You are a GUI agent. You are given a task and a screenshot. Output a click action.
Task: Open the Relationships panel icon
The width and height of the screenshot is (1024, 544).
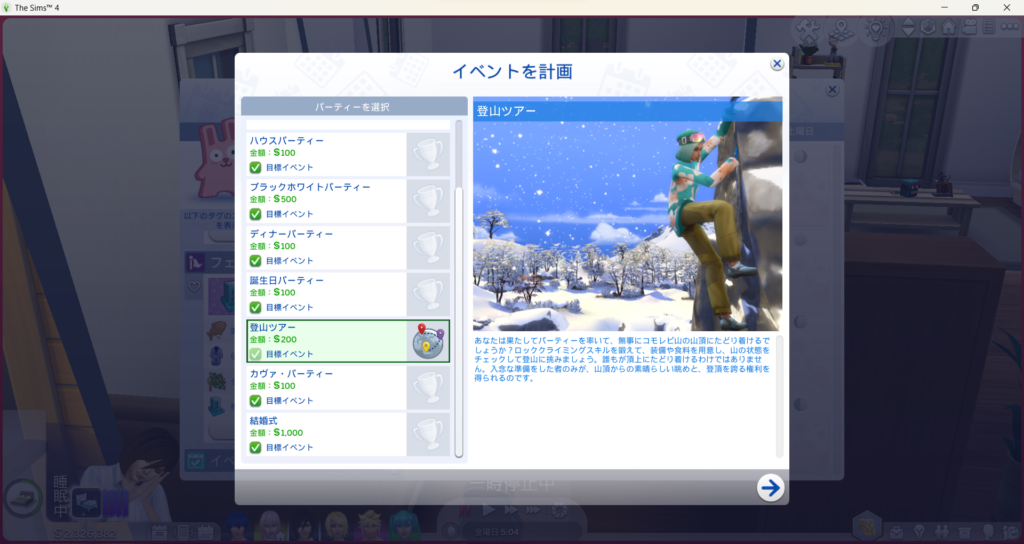coord(942,532)
